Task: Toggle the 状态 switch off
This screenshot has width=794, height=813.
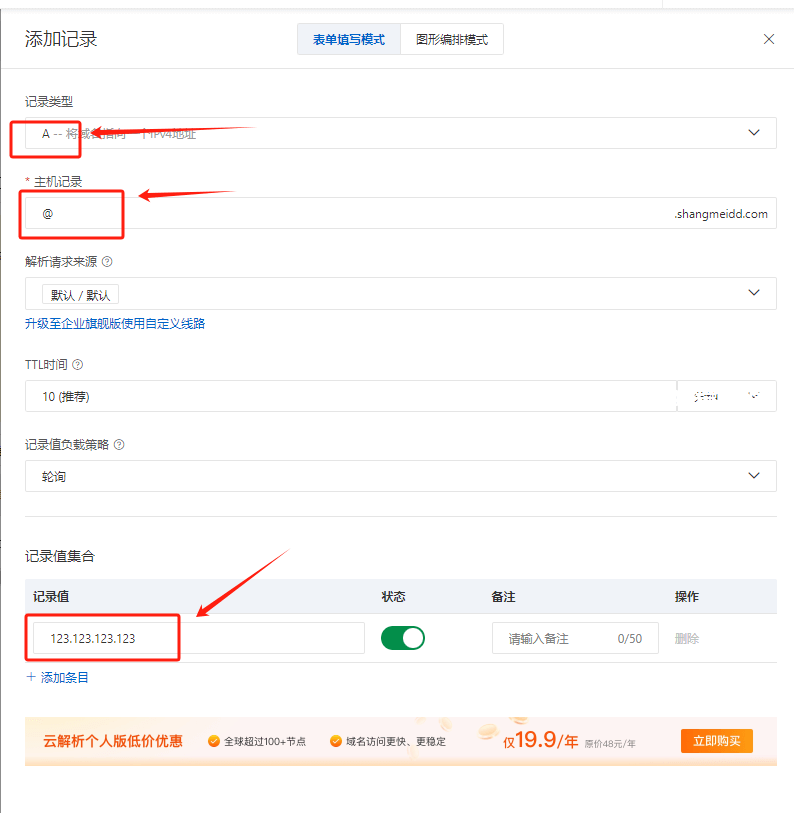Action: coord(402,638)
